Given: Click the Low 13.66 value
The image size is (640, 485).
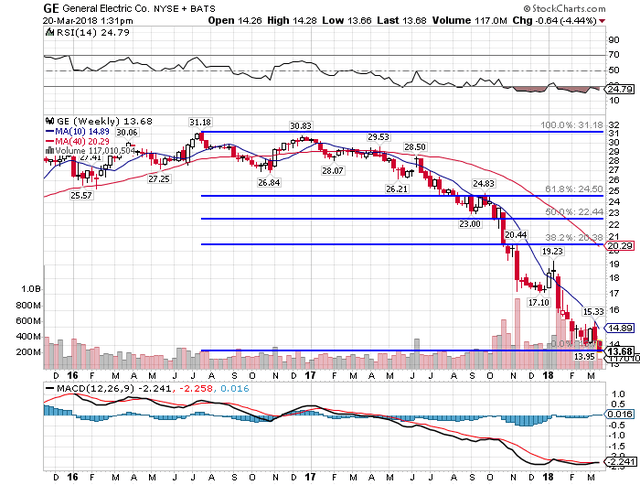Looking at the screenshot, I should 347,20.
